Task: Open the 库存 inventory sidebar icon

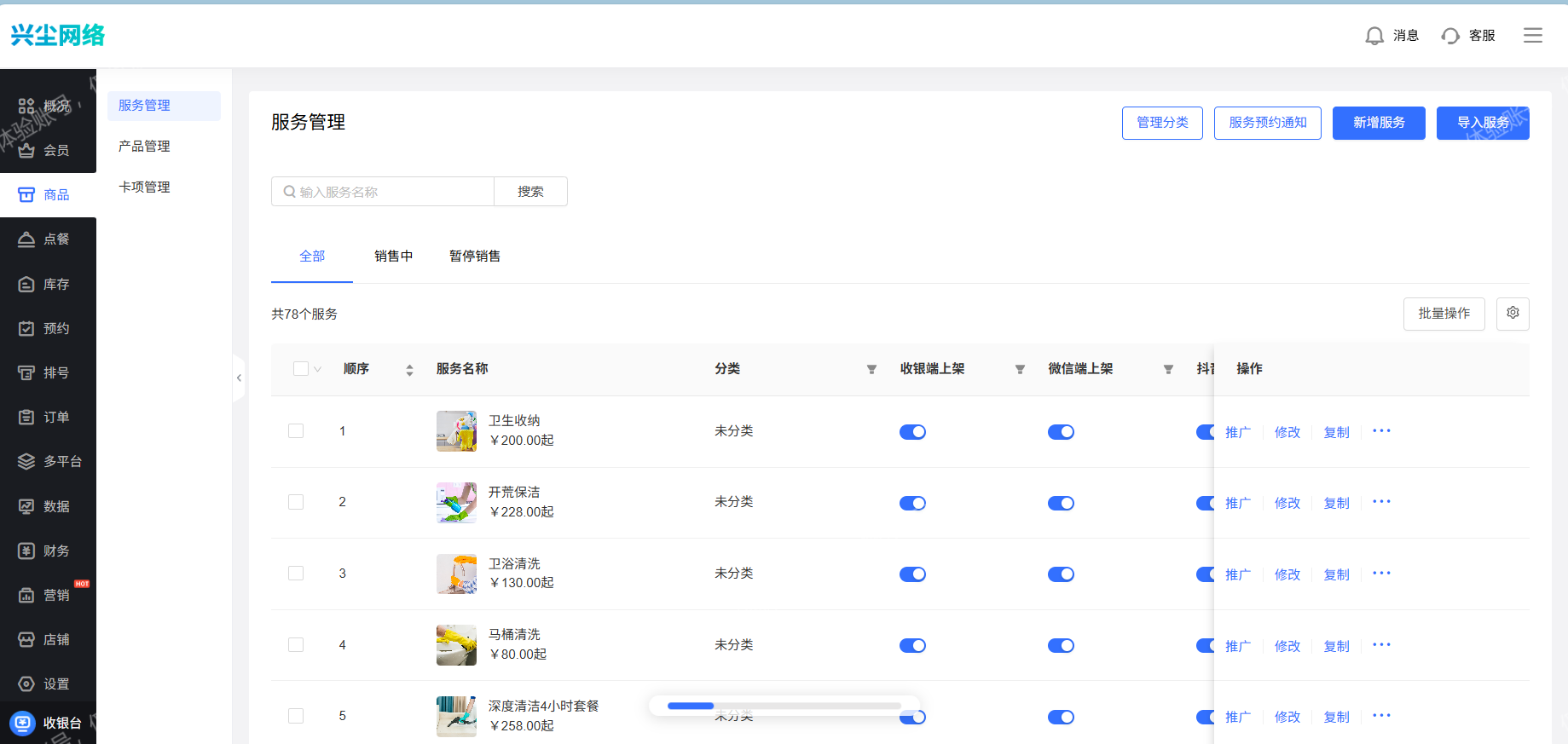Action: tap(26, 284)
